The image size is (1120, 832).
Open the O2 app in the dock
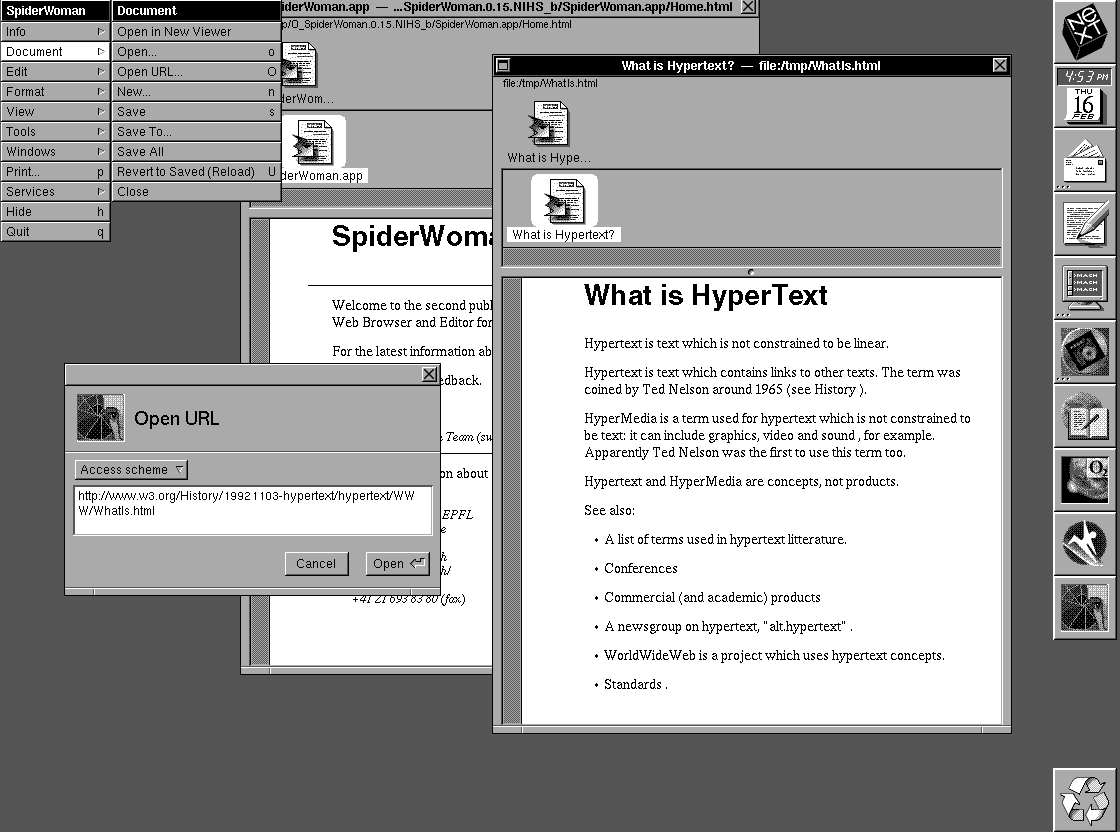click(x=1085, y=480)
